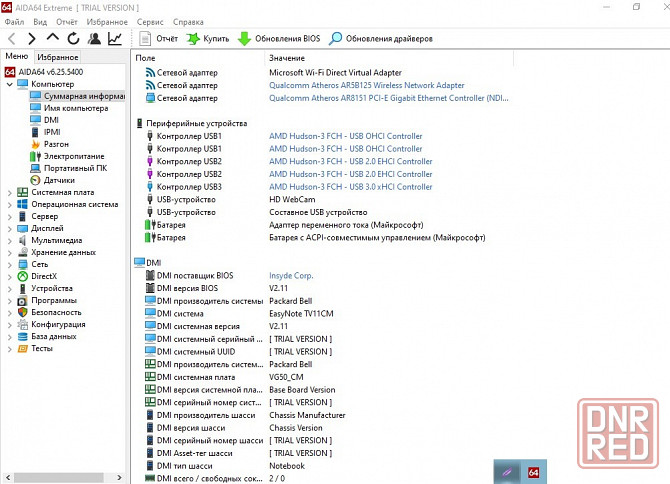Select Датчики sensor item in tree
Viewport: 670px width, 484px height.
(x=57, y=180)
